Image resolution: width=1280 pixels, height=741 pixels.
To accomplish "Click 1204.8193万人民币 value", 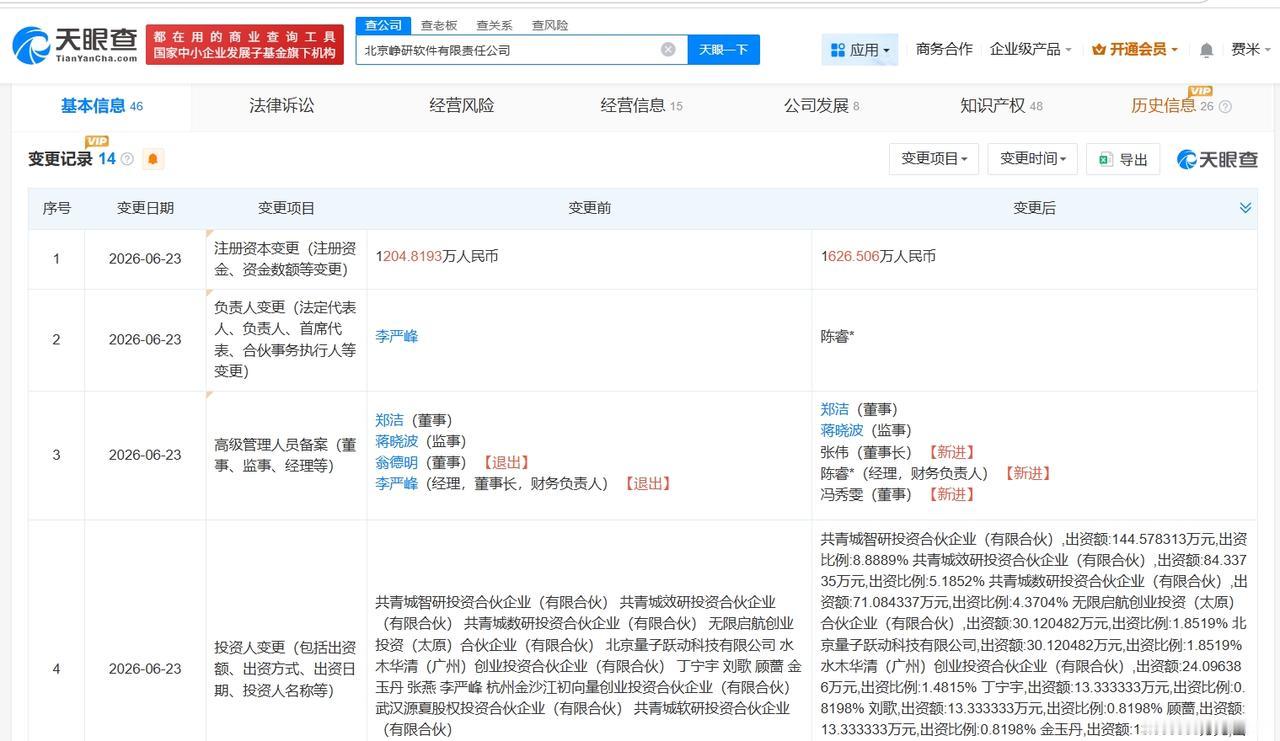I will [436, 257].
